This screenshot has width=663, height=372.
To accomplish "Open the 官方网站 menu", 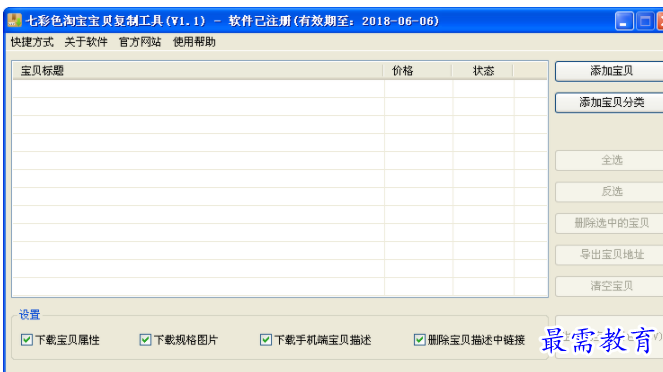I will (x=140, y=42).
